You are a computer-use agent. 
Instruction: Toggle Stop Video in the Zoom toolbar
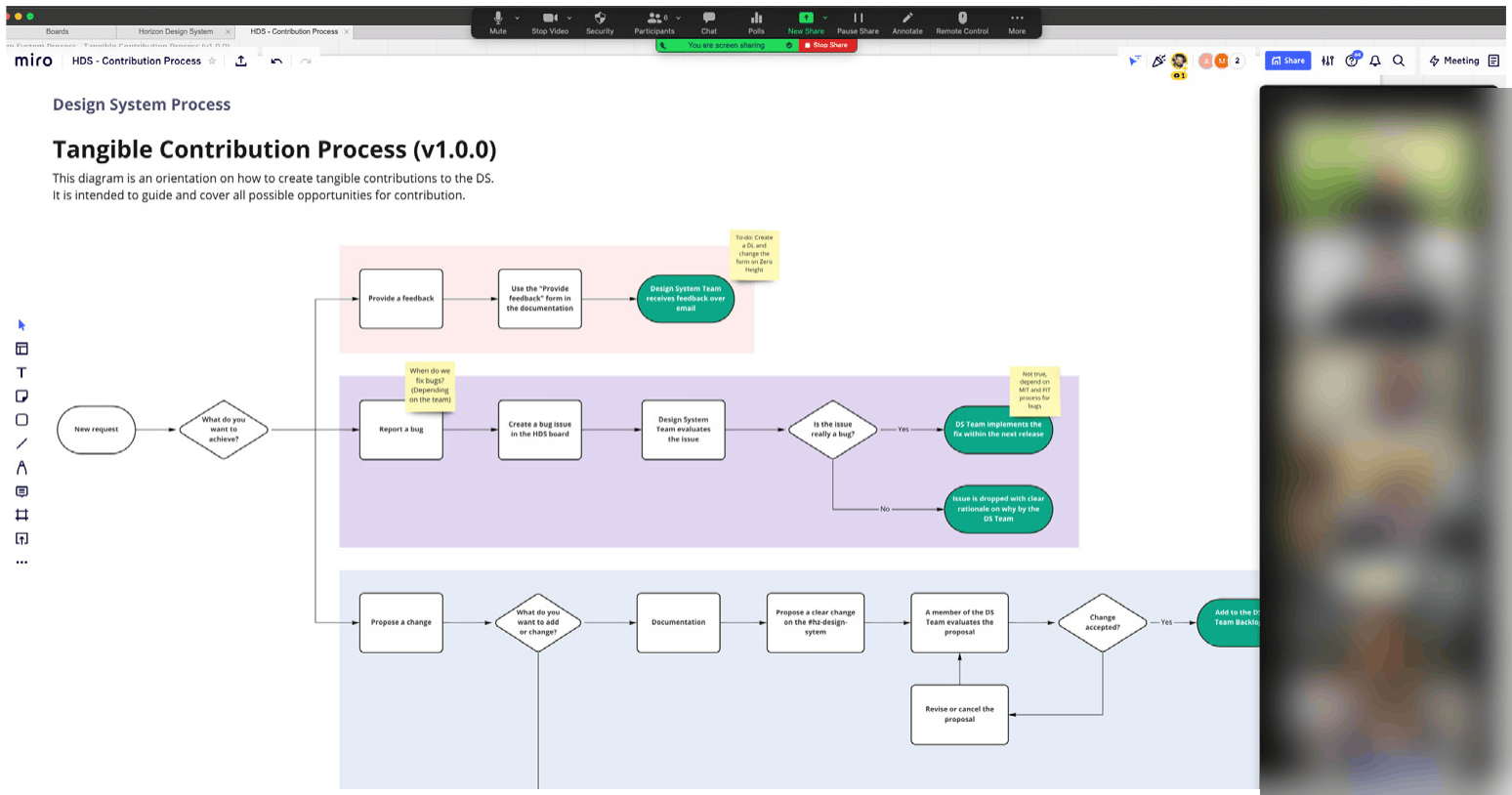[x=550, y=21]
